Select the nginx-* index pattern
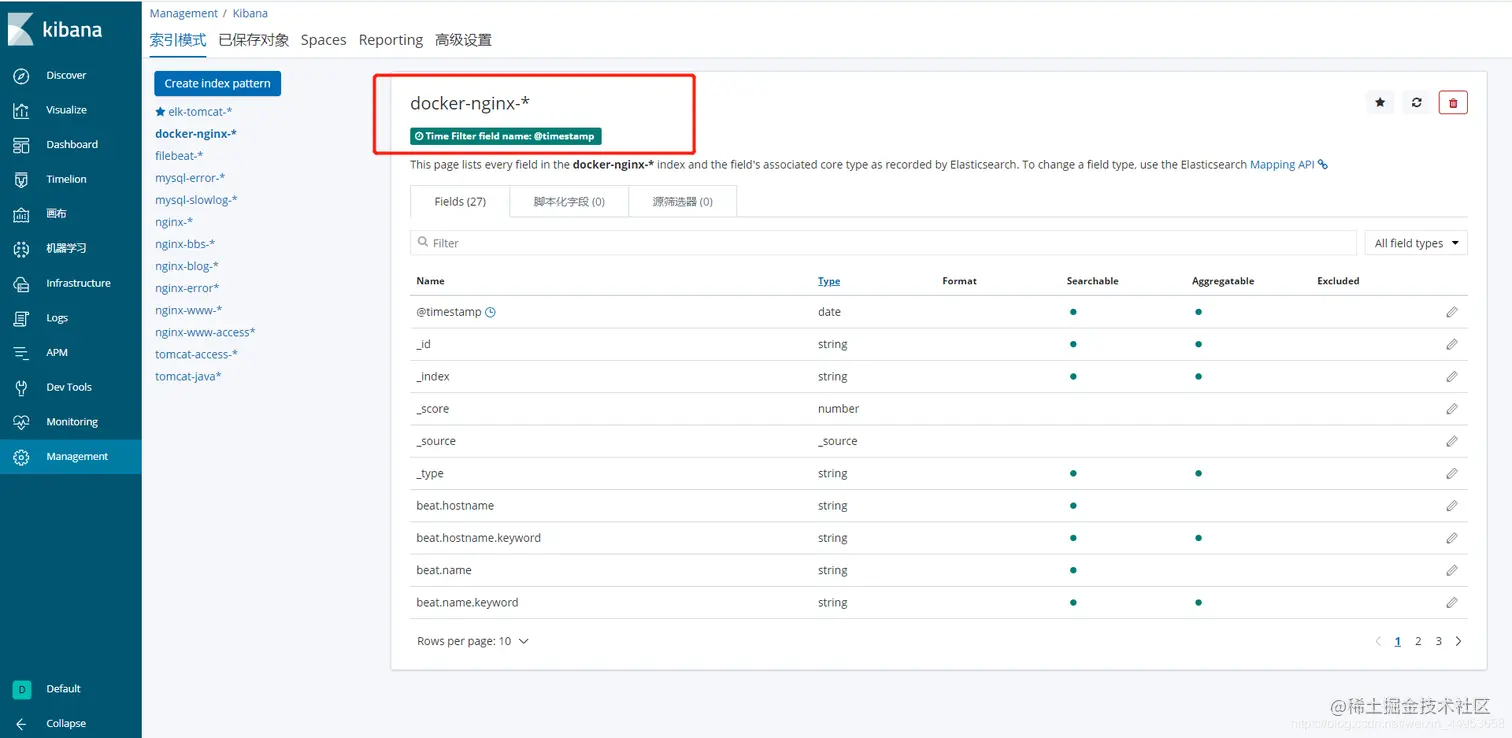 174,222
